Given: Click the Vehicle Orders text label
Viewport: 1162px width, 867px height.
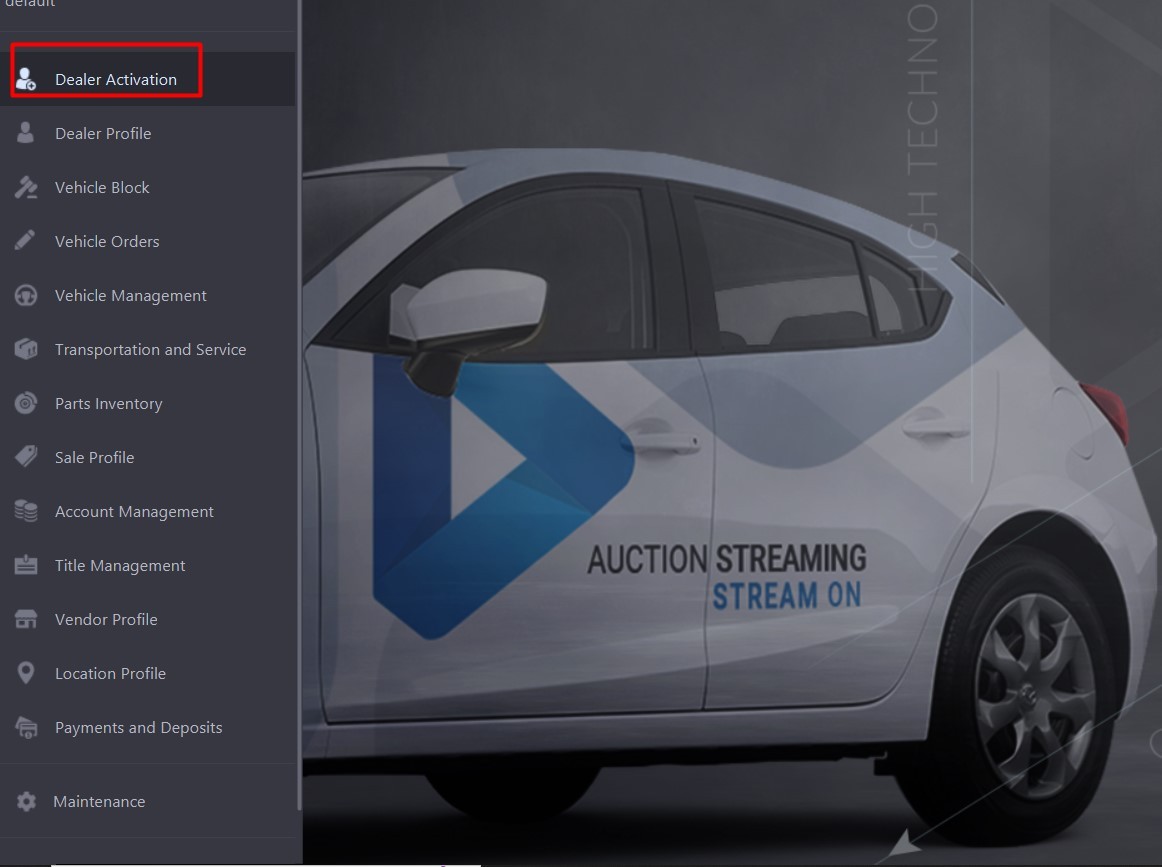Looking at the screenshot, I should coord(107,241).
